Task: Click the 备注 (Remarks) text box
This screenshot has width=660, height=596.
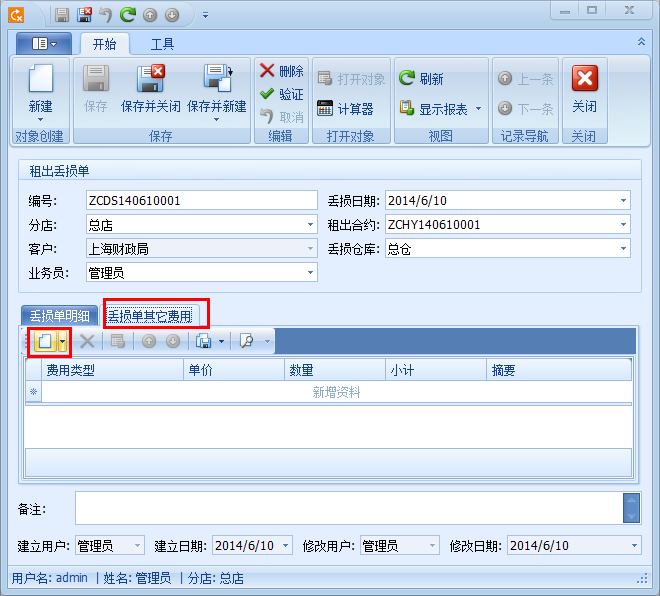Action: tap(347, 508)
